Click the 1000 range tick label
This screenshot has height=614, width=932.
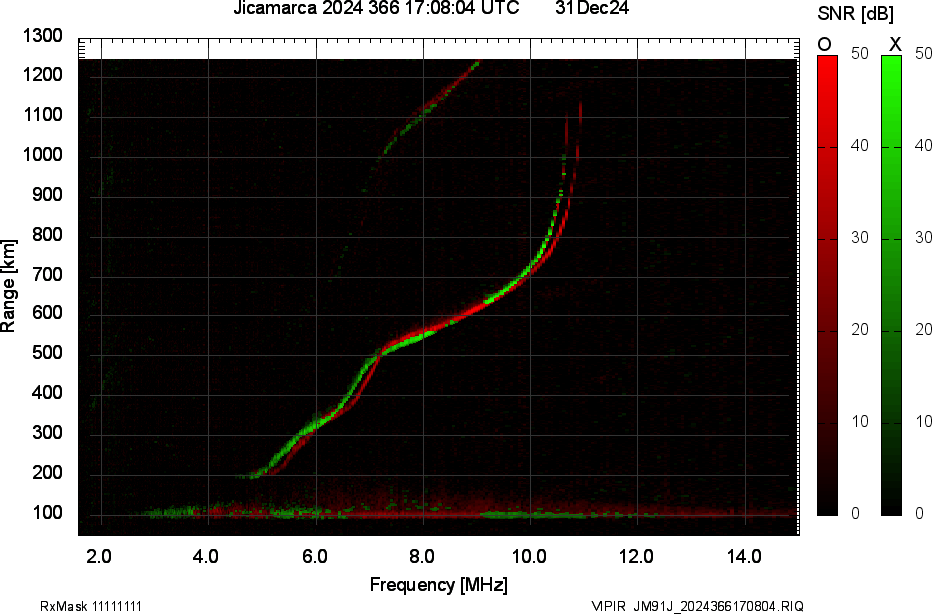pyautogui.click(x=42, y=155)
